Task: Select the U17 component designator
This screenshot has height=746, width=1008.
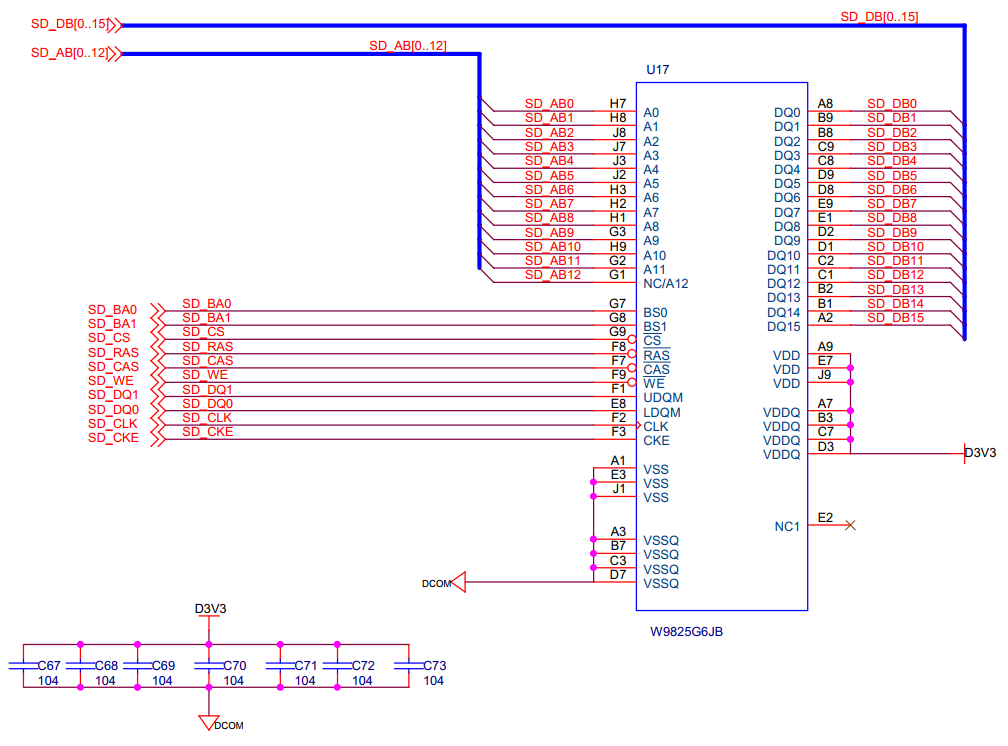Action: pos(658,70)
